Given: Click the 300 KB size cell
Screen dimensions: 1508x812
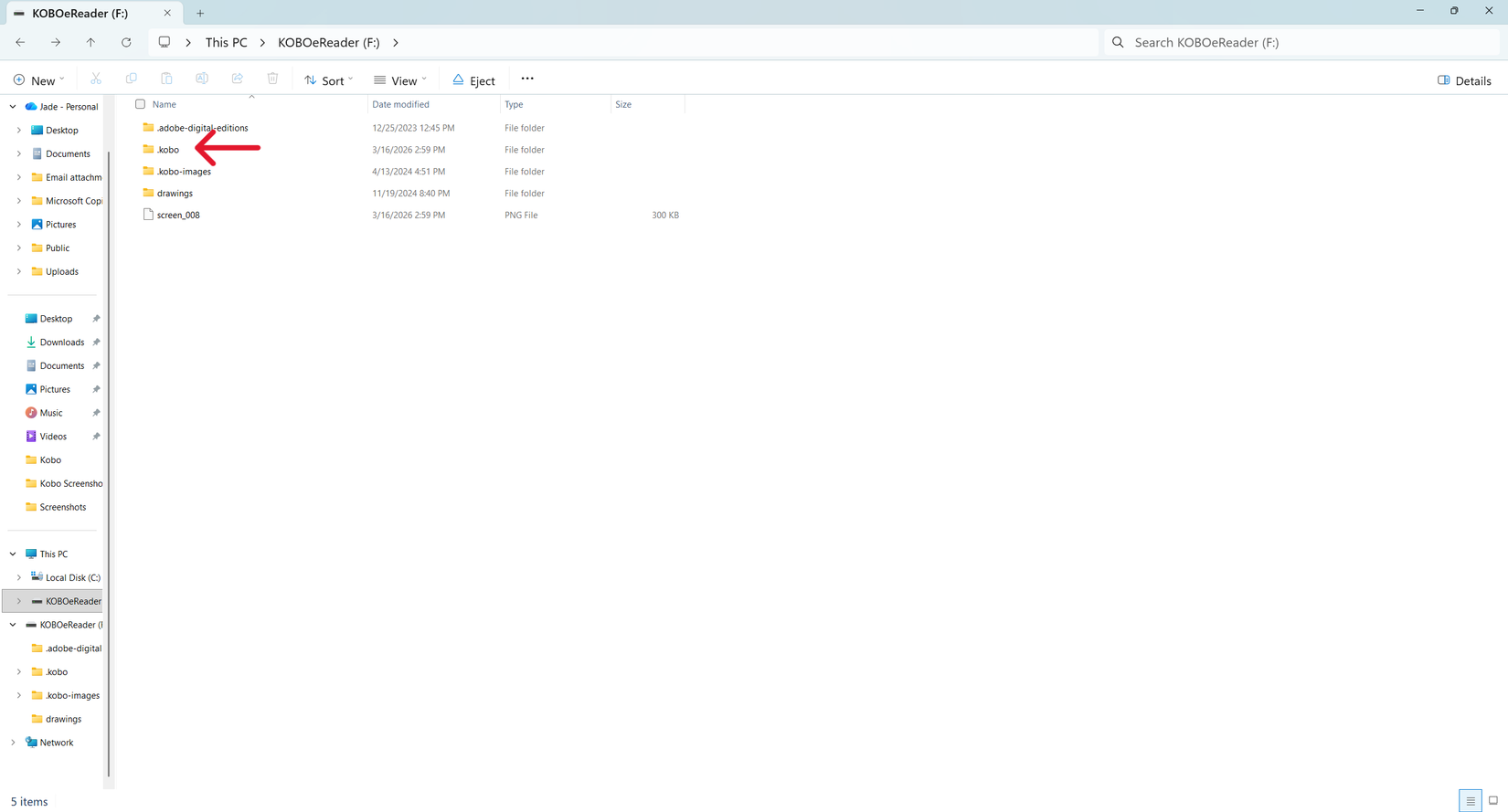Looking at the screenshot, I should (x=665, y=216).
